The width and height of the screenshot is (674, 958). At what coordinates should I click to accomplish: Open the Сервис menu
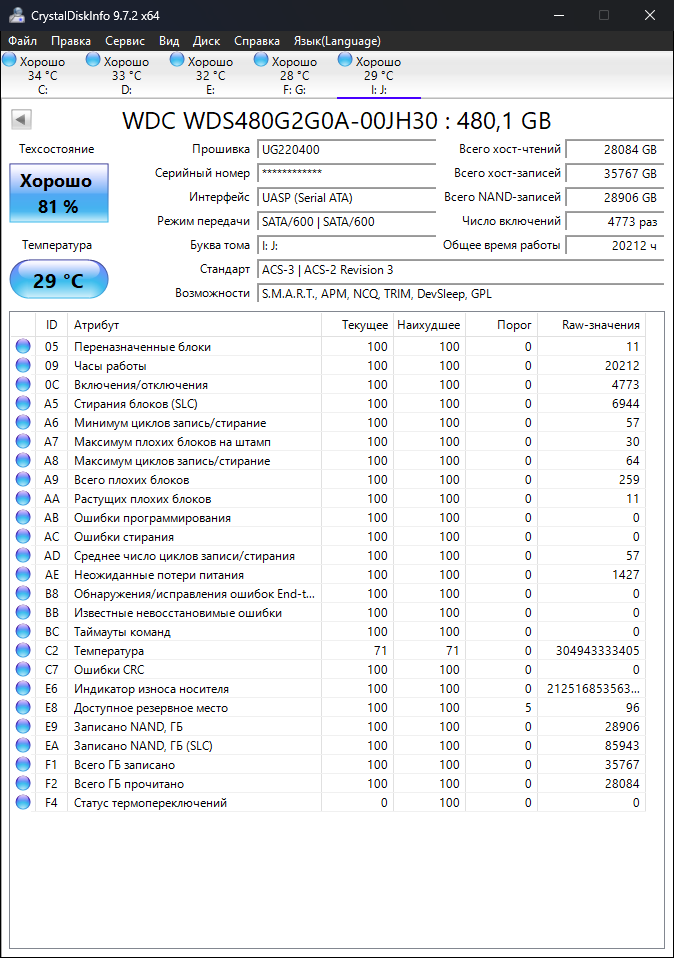click(125, 41)
